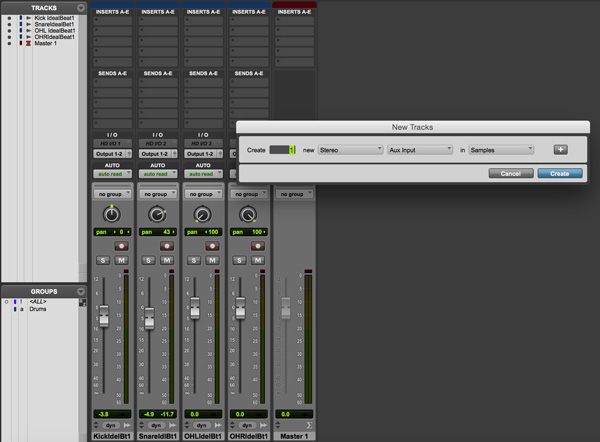Open the Master 1 no group selector
The width and height of the screenshot is (600, 442).
click(x=294, y=194)
